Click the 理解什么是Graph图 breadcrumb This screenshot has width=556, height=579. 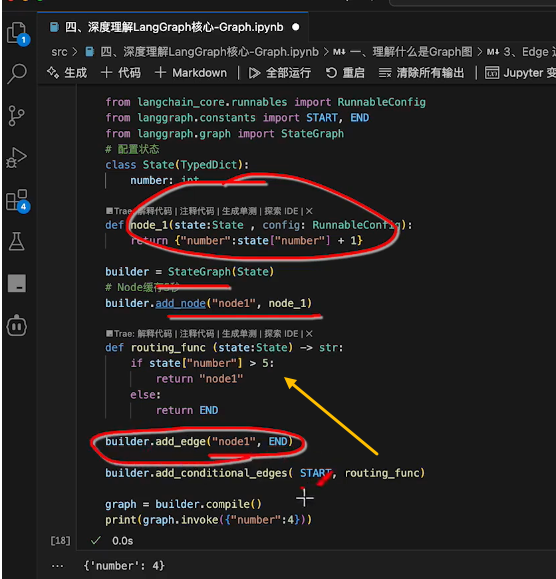pyautogui.click(x=403, y=52)
